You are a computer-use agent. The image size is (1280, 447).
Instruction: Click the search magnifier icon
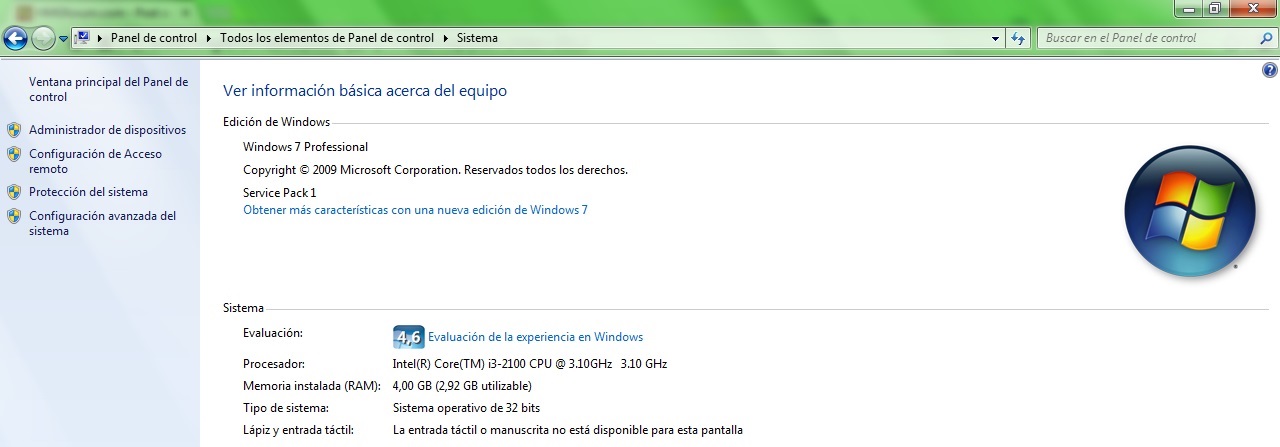pyautogui.click(x=1266, y=38)
